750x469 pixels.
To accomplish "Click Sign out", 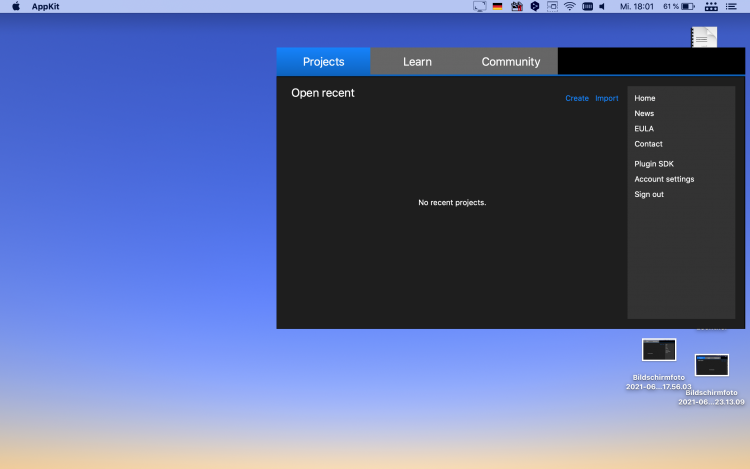I will pyautogui.click(x=649, y=194).
